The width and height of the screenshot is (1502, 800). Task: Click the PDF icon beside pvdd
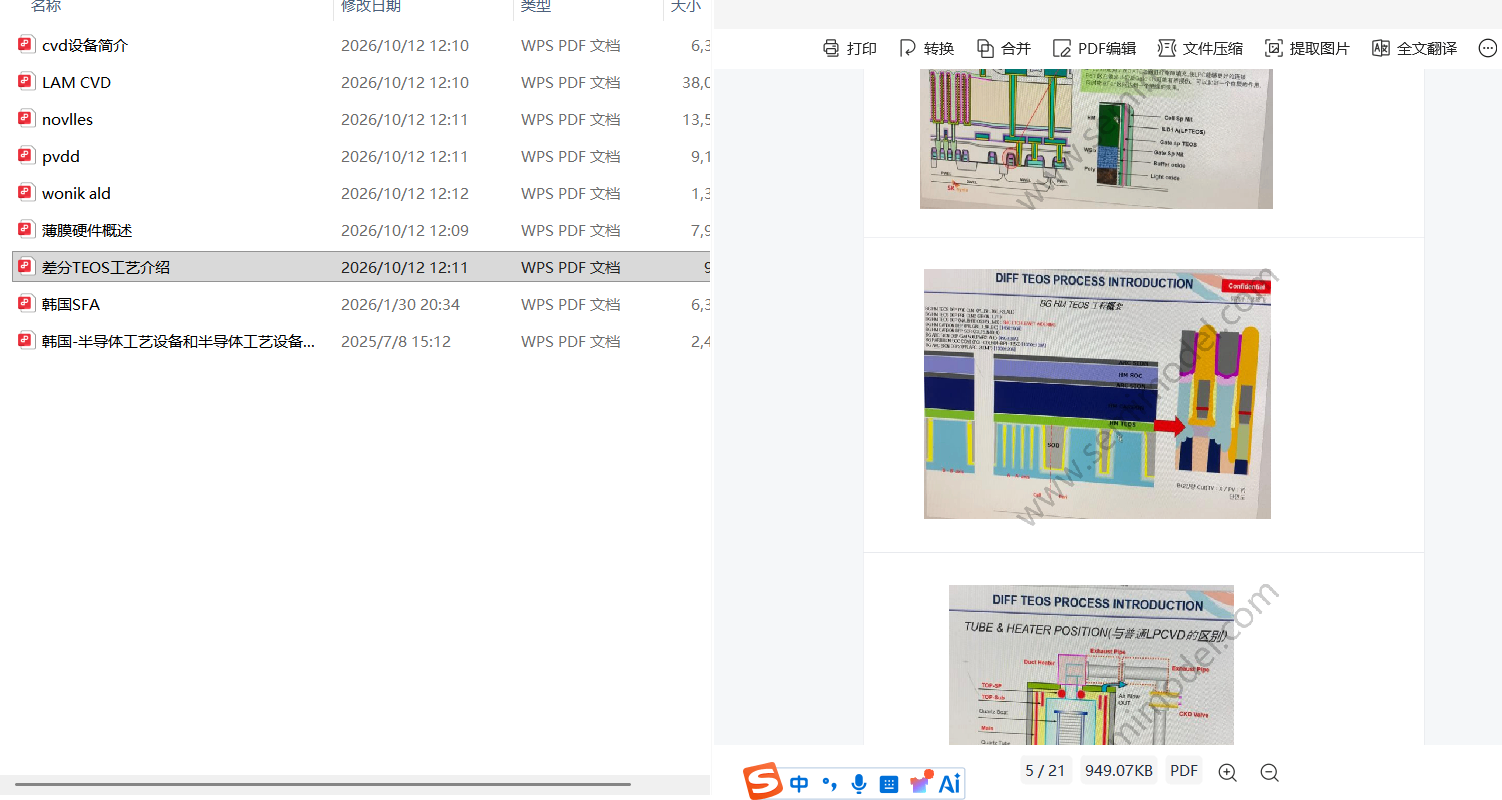pyautogui.click(x=26, y=155)
